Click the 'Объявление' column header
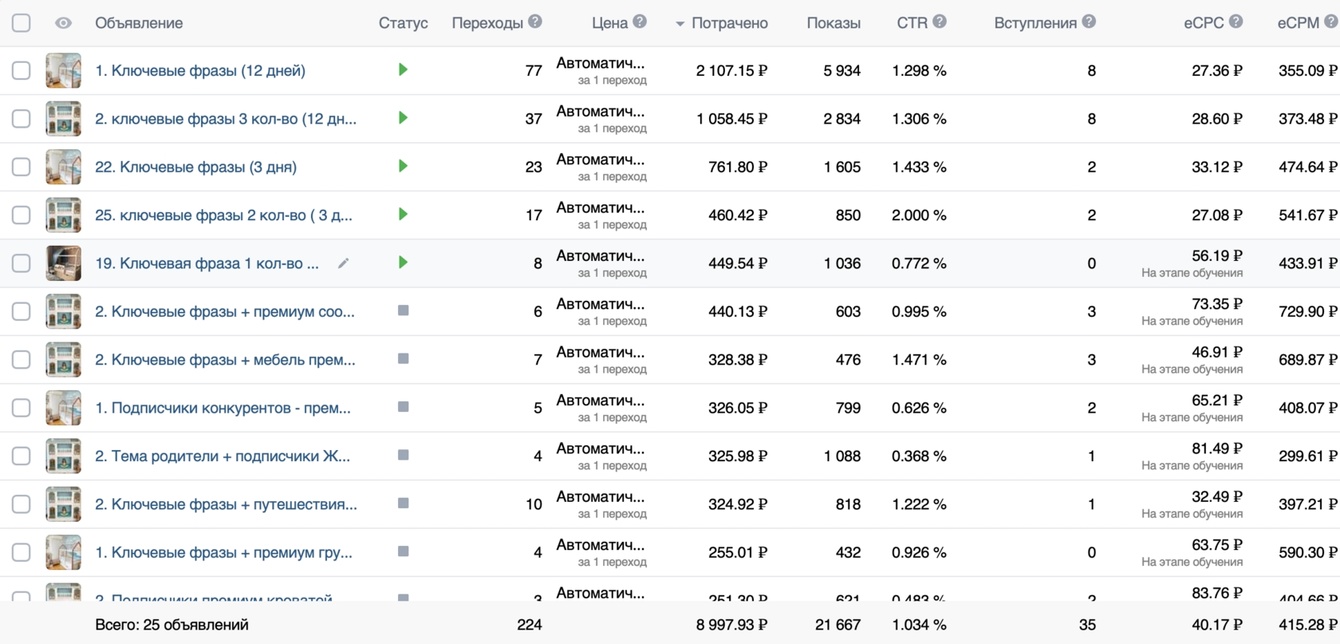The image size is (1340, 644). [139, 23]
